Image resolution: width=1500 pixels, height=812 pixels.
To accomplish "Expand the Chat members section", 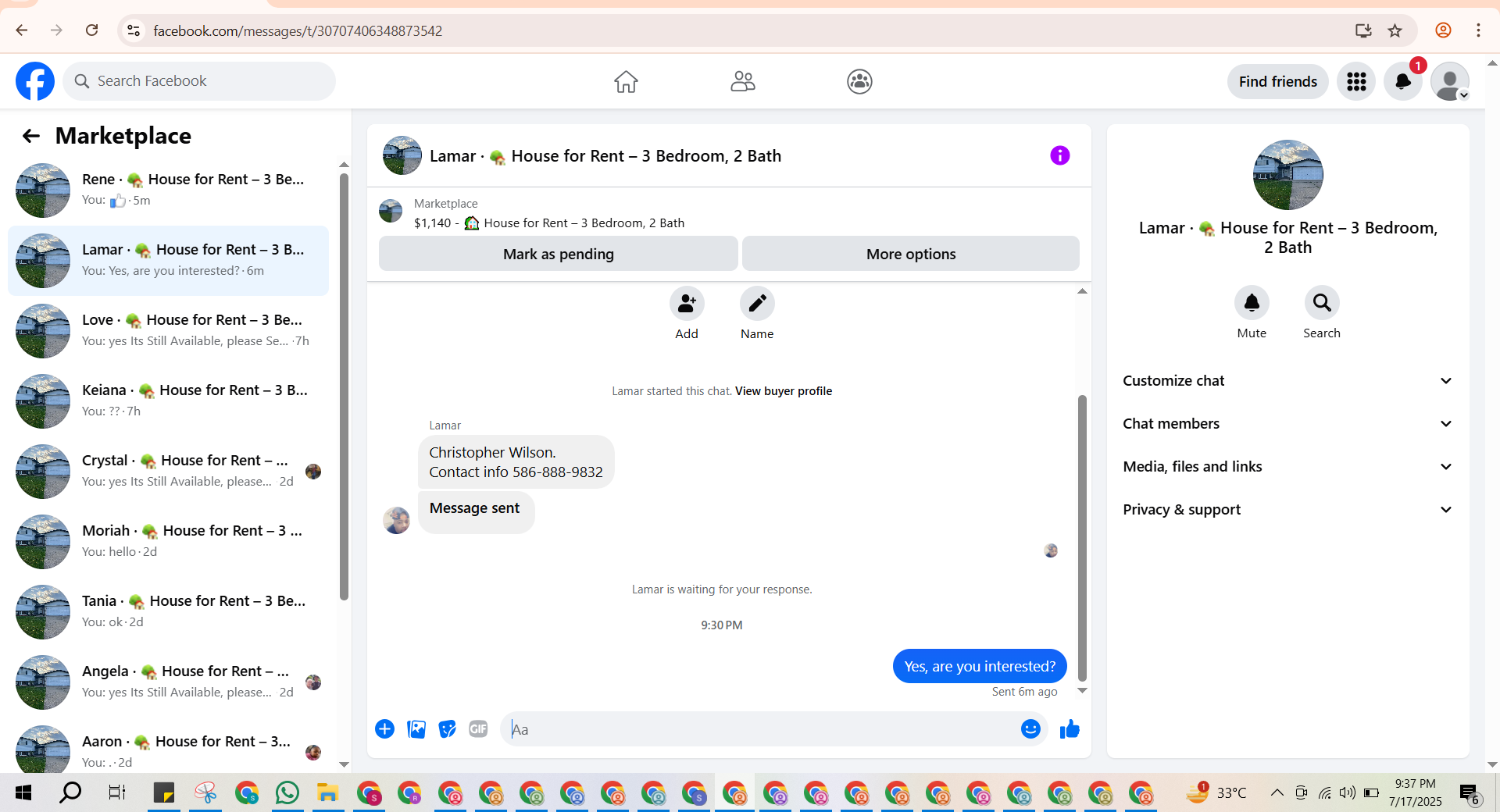I will (1288, 424).
